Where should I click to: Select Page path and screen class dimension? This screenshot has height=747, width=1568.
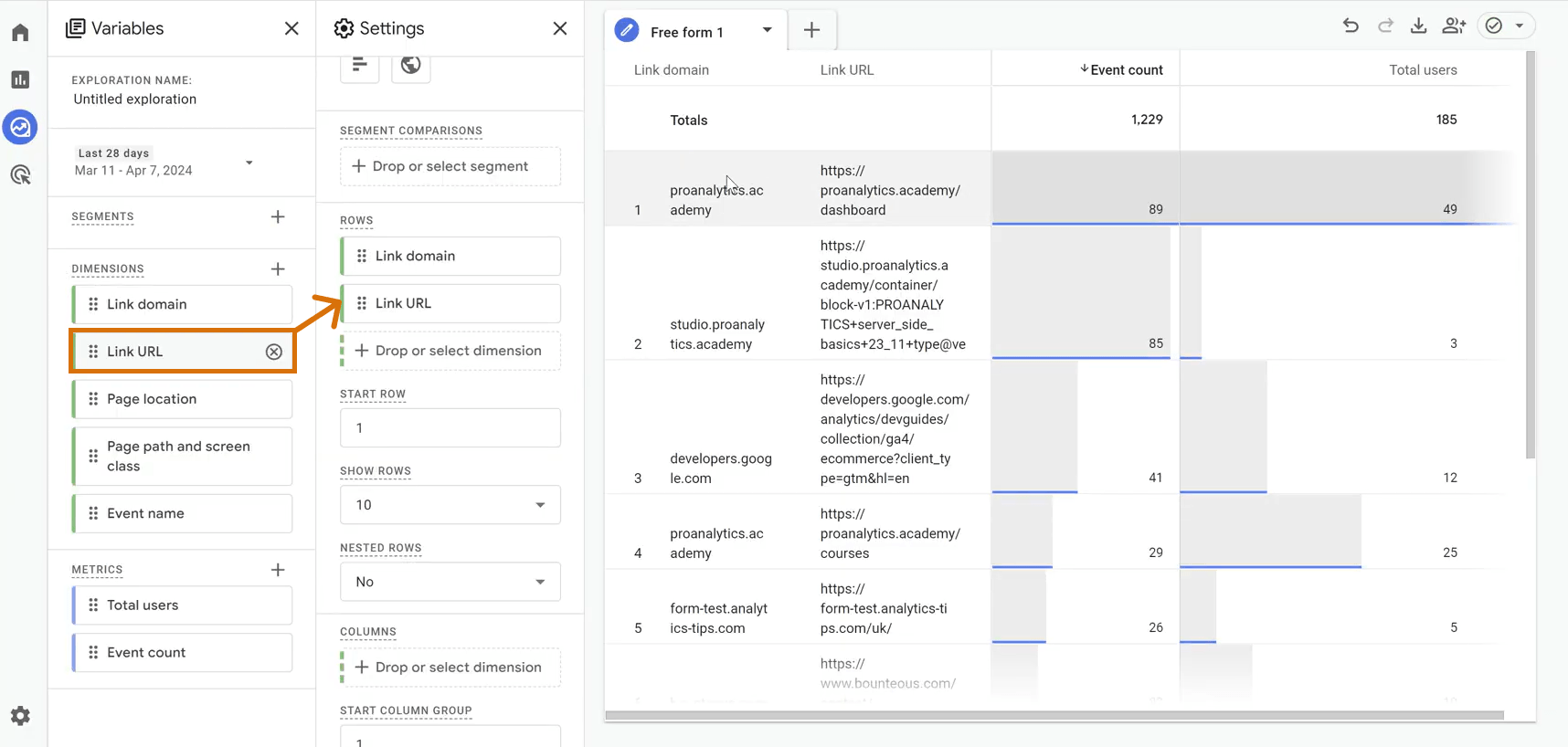(183, 457)
